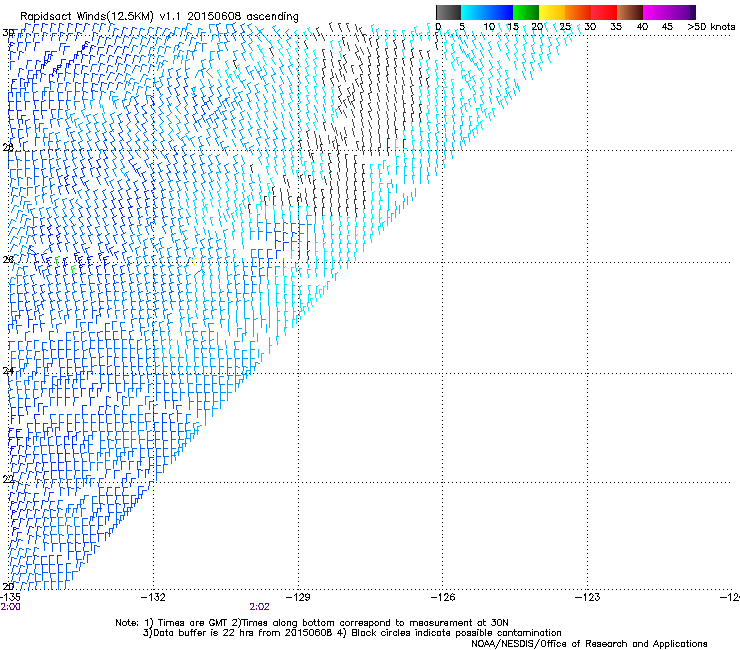Click the 'Data buffer is 22 hrs' note
740x650 pixels.
(x=352, y=633)
